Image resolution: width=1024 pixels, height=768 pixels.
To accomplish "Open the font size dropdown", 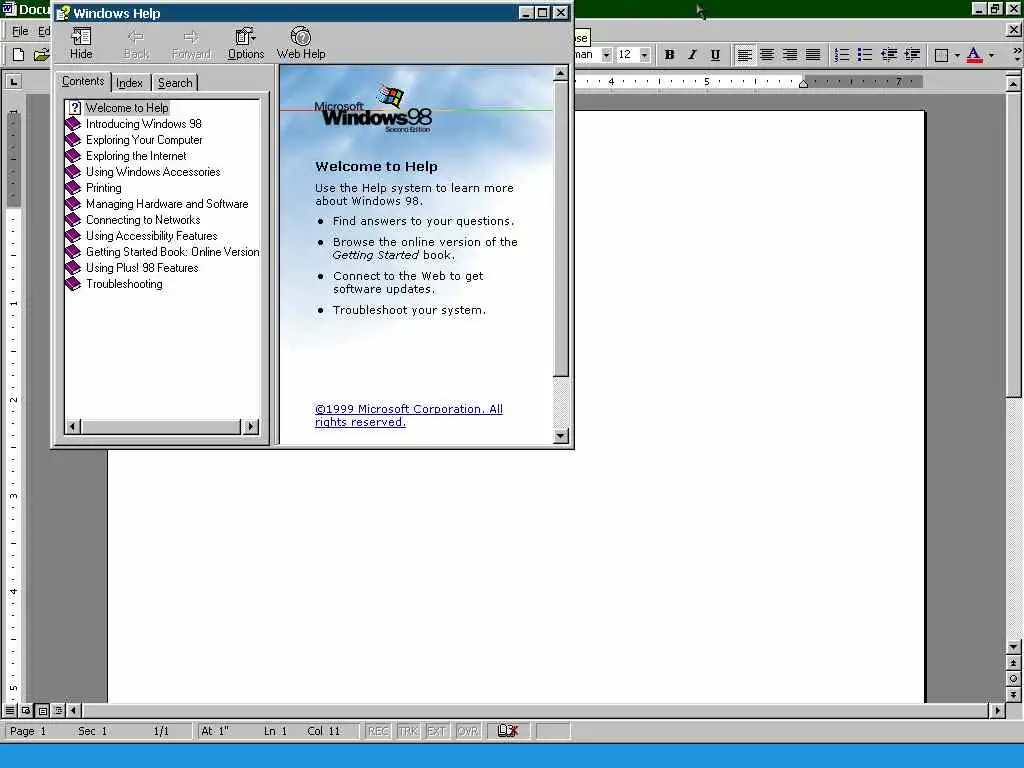I will coord(645,55).
